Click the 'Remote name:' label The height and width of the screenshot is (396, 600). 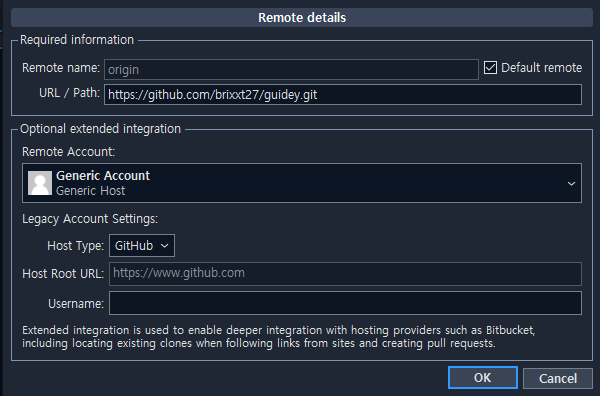pos(61,68)
